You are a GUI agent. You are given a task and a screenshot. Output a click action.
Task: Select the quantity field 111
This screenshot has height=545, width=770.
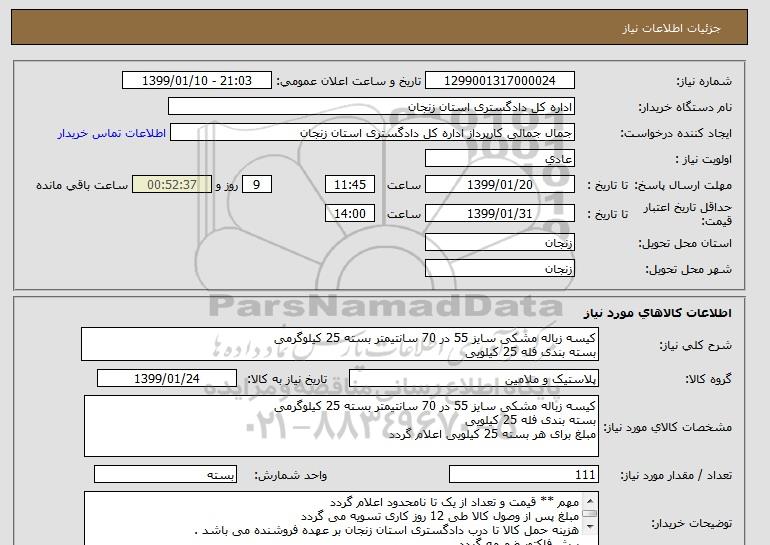click(x=523, y=475)
